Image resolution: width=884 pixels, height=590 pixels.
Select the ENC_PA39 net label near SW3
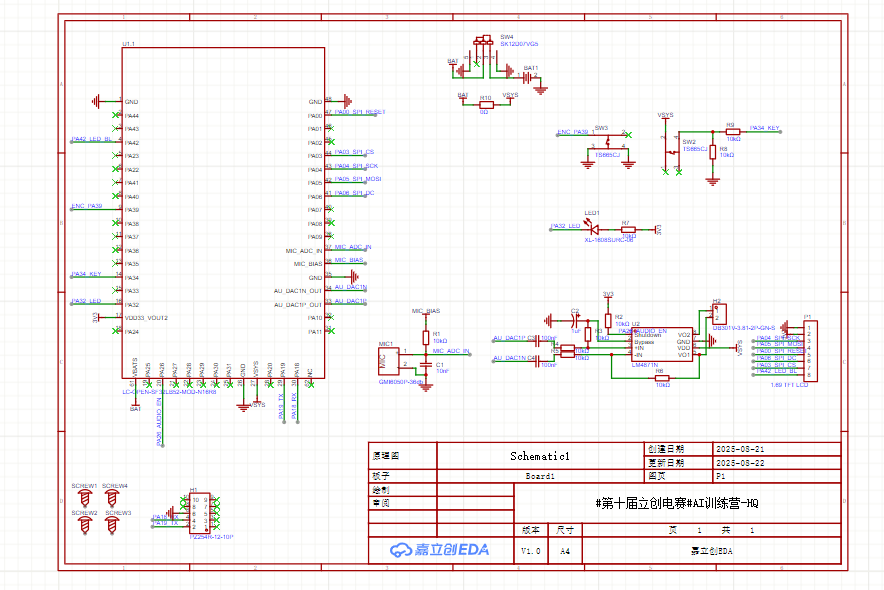[x=573, y=132]
